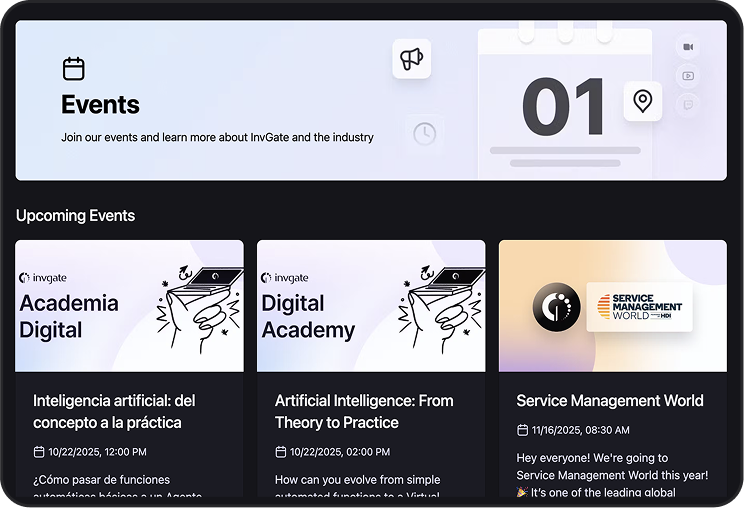
Task: Click calendar icon beside 11/16/2025, 08:30 AM
Action: point(522,430)
